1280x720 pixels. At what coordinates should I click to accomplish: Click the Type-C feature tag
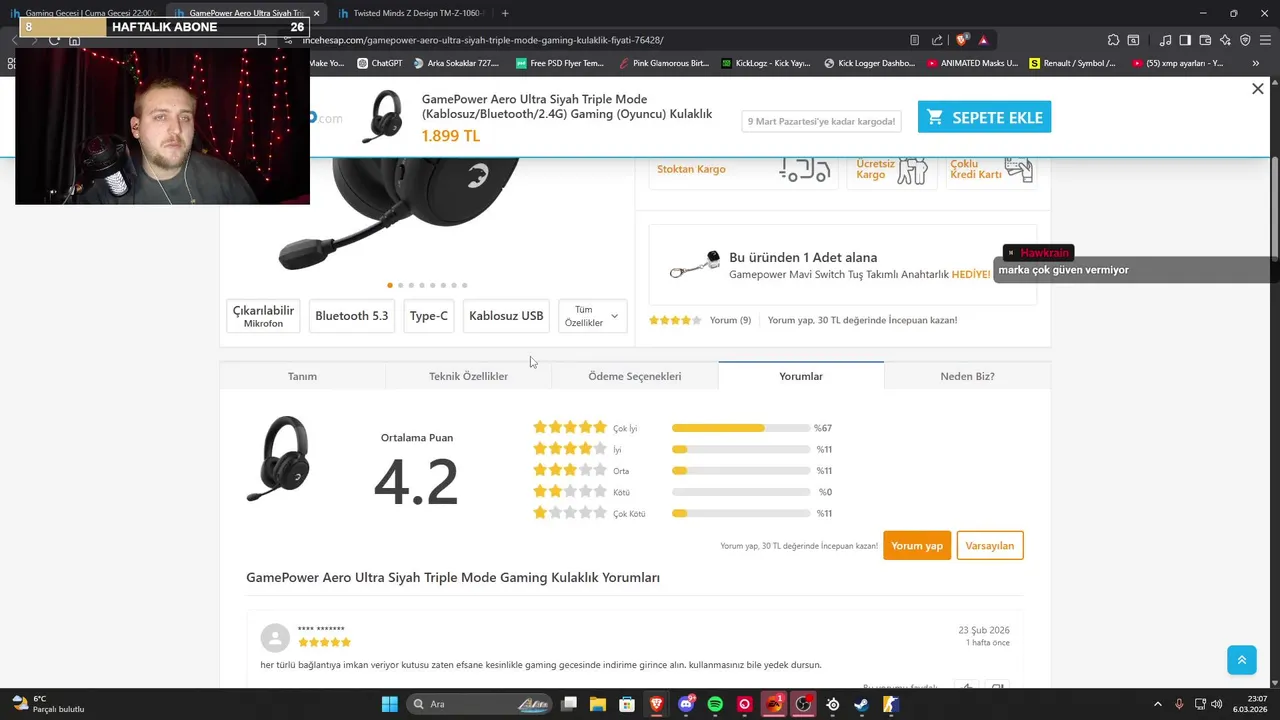[x=429, y=316]
